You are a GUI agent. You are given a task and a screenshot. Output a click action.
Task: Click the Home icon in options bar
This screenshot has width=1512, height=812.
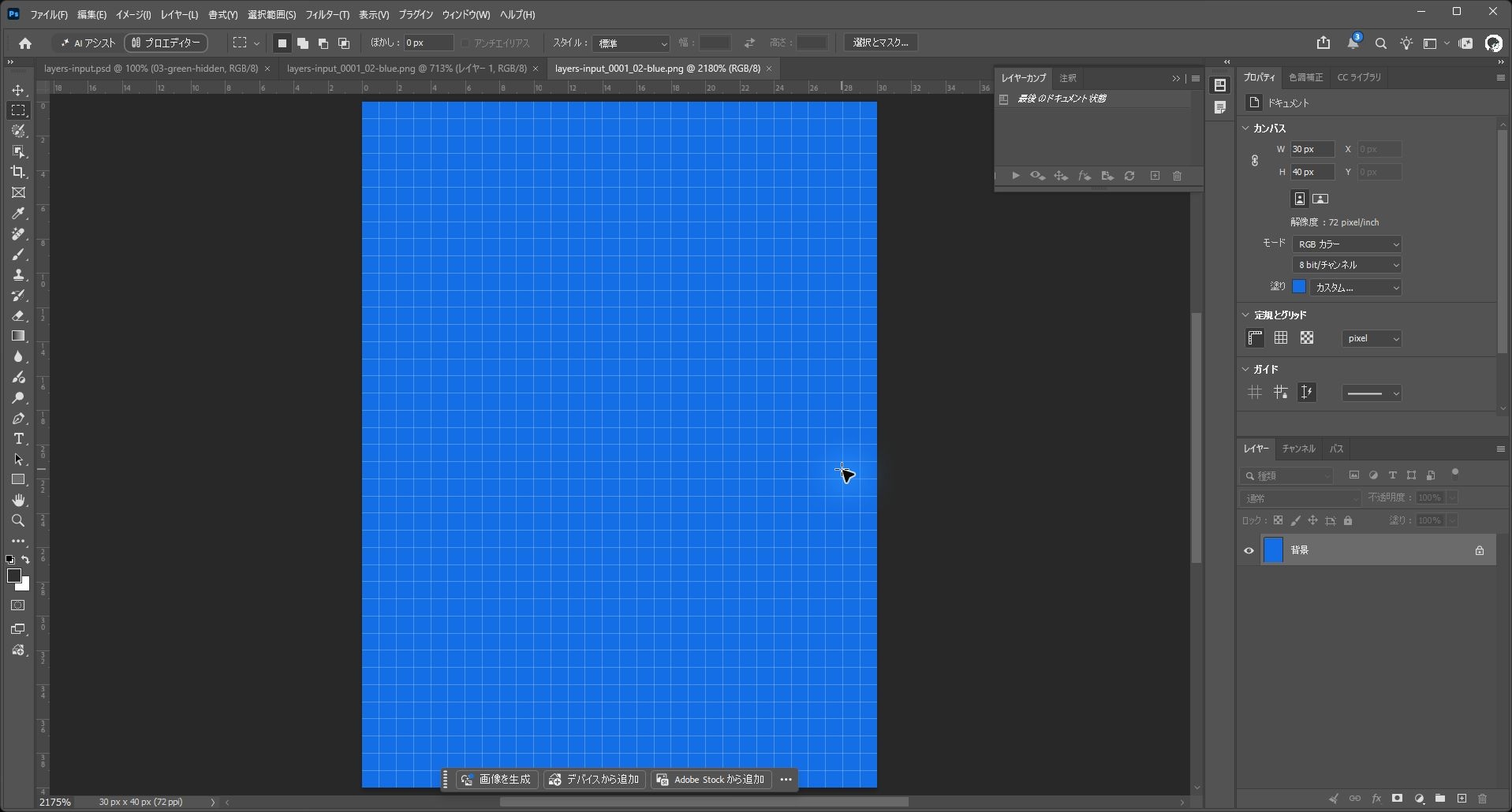click(25, 43)
